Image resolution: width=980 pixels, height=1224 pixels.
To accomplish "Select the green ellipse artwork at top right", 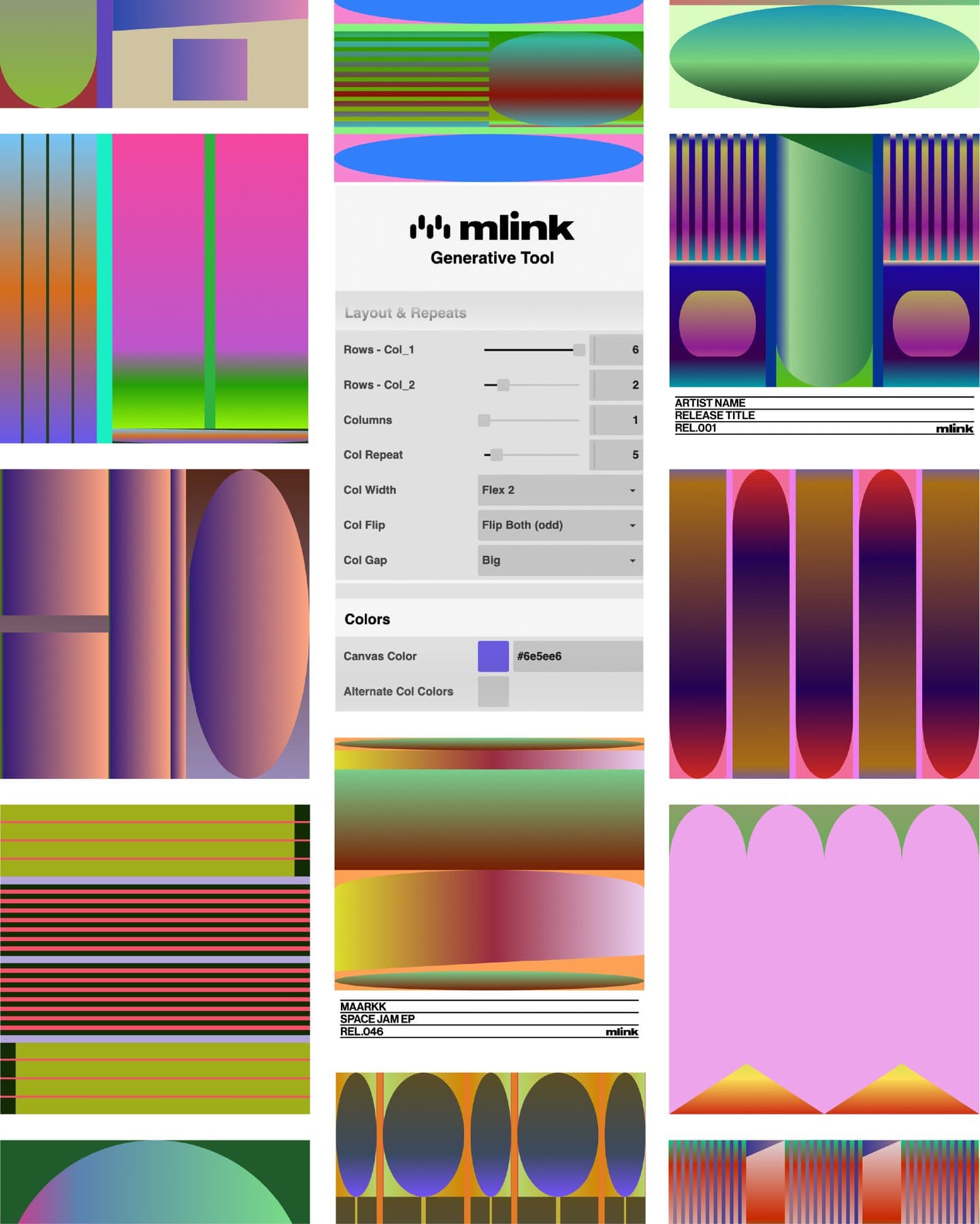I will click(824, 54).
